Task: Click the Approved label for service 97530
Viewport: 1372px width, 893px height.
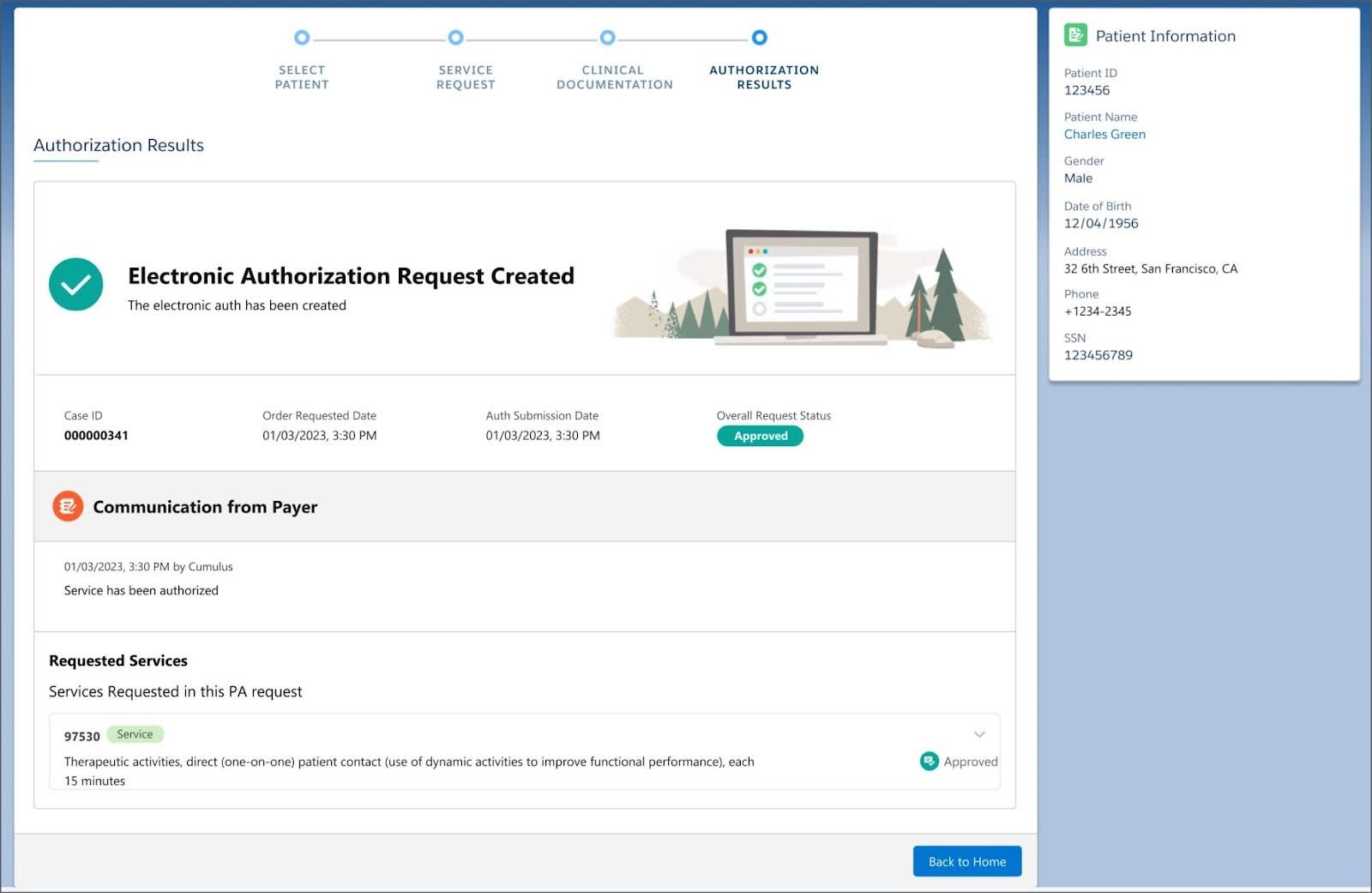Action: tap(971, 762)
